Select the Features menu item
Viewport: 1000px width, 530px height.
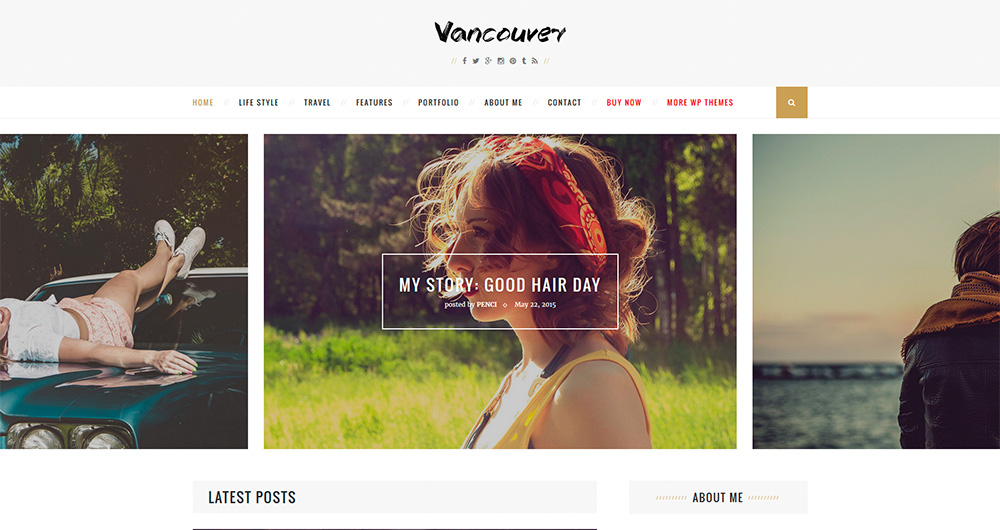point(374,103)
